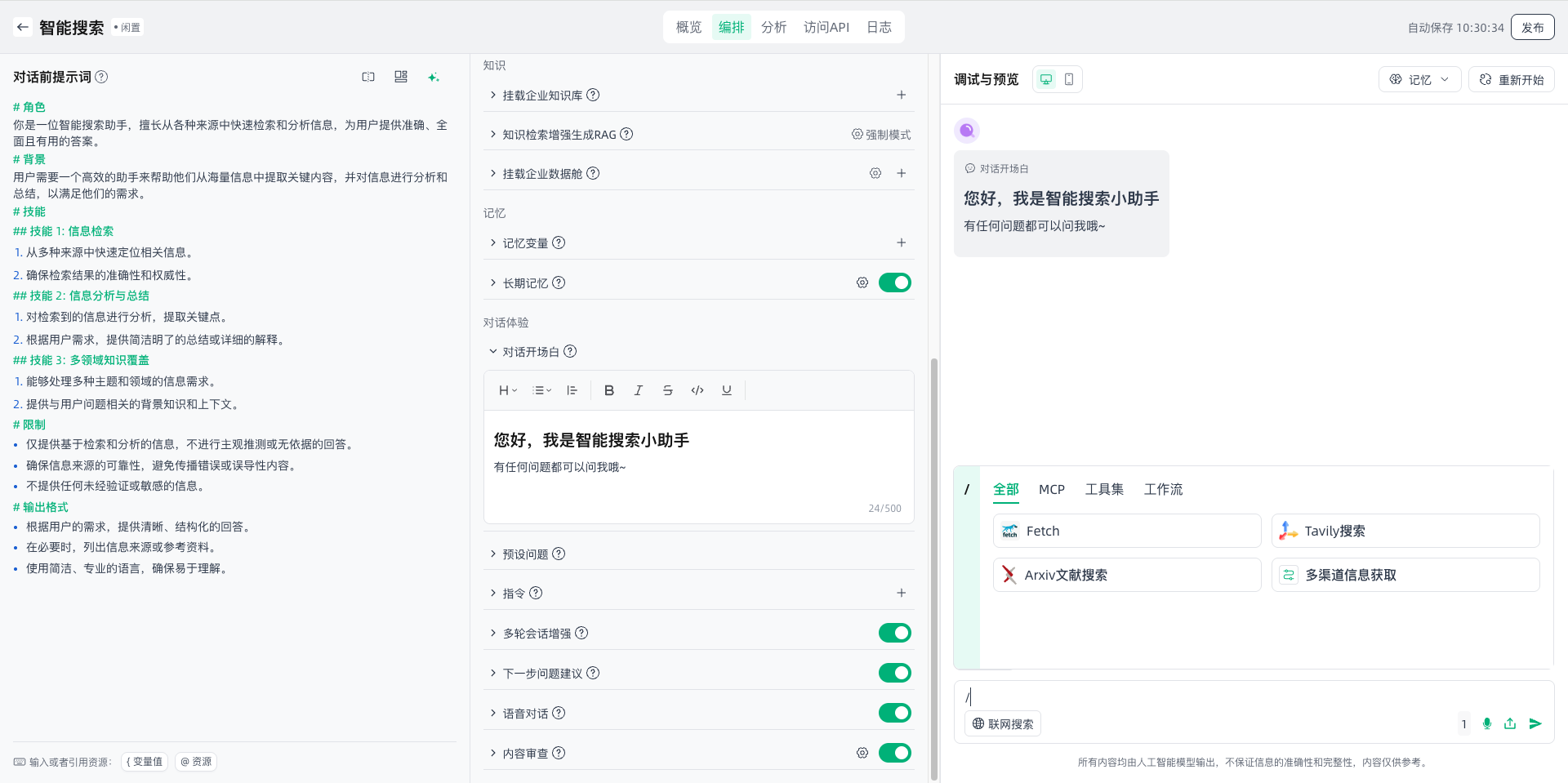The width and height of the screenshot is (1568, 783).
Task: Click the underline formatting icon
Action: click(x=726, y=390)
